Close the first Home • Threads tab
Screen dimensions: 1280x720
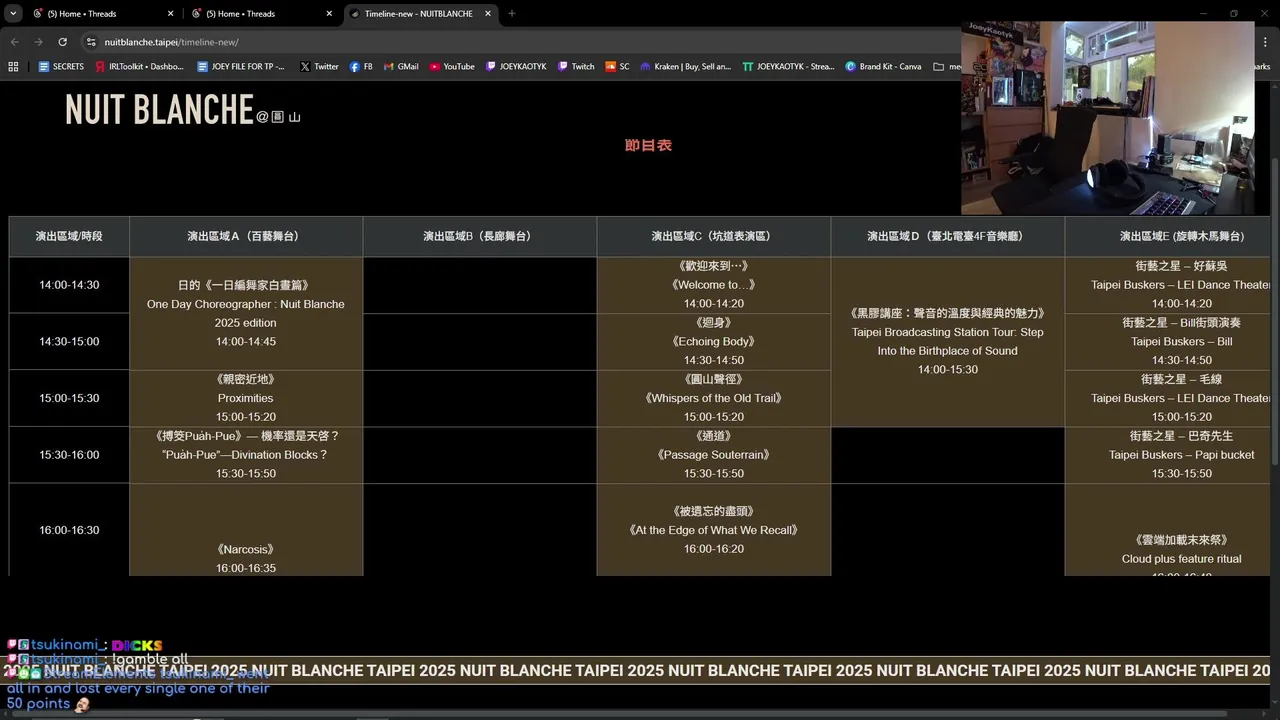(170, 14)
